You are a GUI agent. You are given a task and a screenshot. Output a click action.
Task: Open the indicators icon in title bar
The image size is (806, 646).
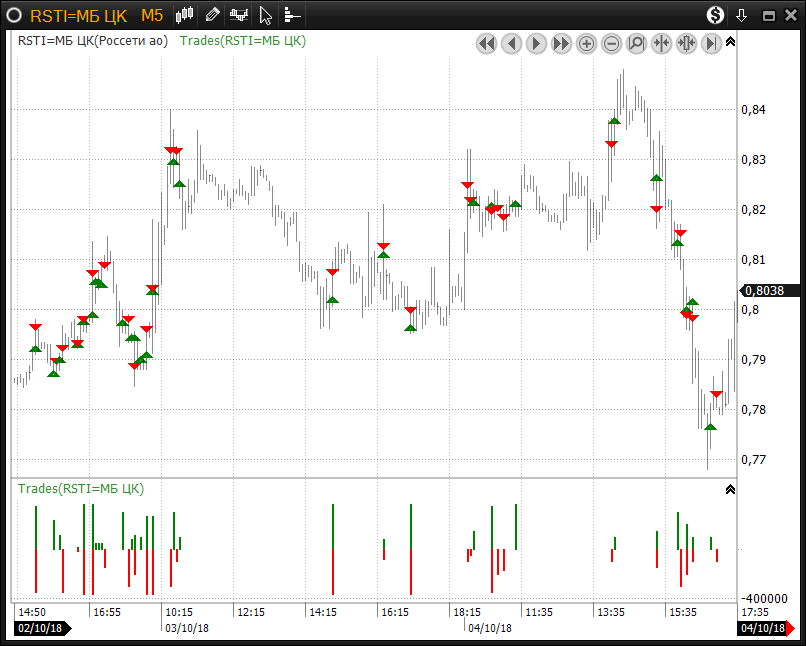pos(239,15)
